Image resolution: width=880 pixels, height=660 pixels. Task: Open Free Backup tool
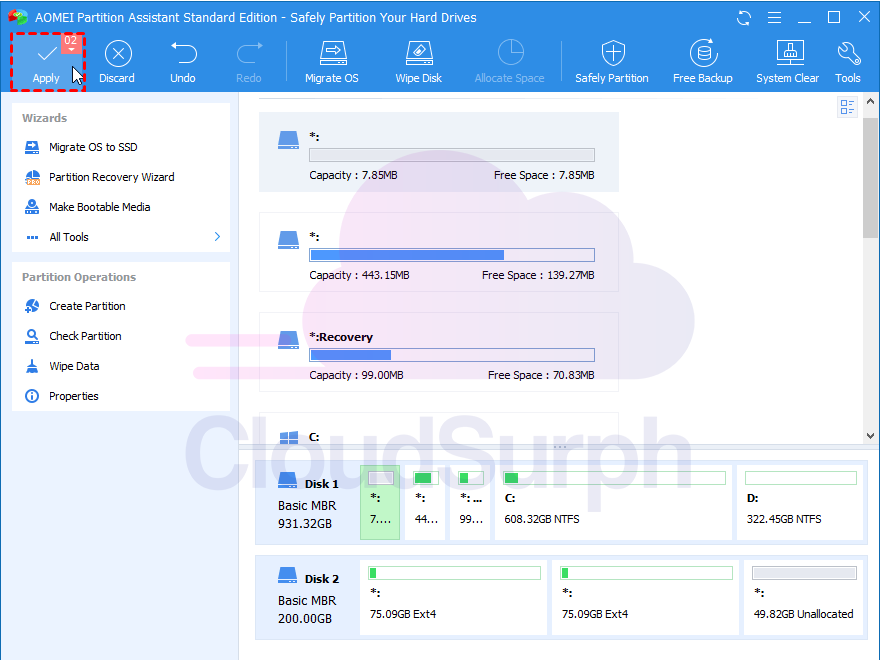point(703,62)
